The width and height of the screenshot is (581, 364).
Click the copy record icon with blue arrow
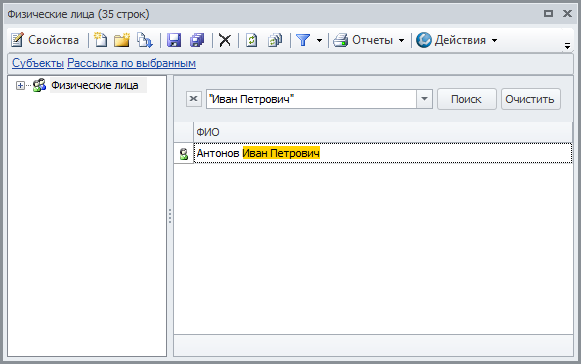click(145, 40)
